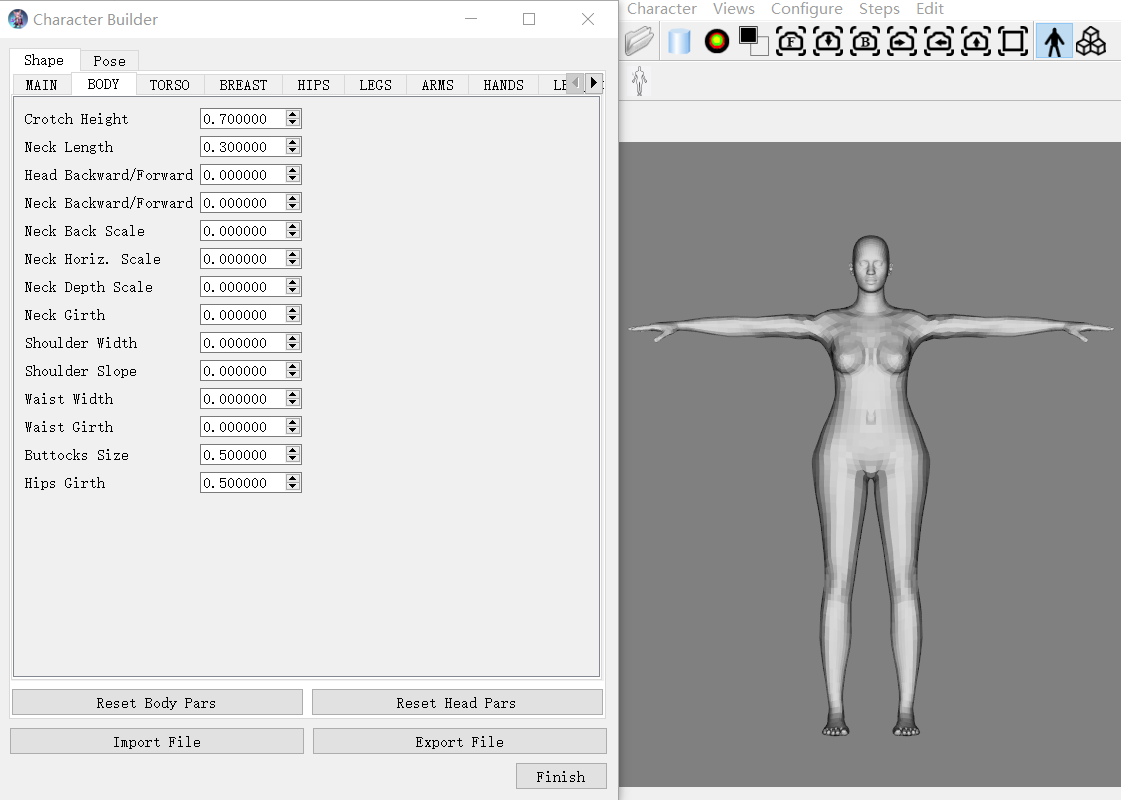
Task: Click the blue cylinder icon
Action: [x=679, y=41]
